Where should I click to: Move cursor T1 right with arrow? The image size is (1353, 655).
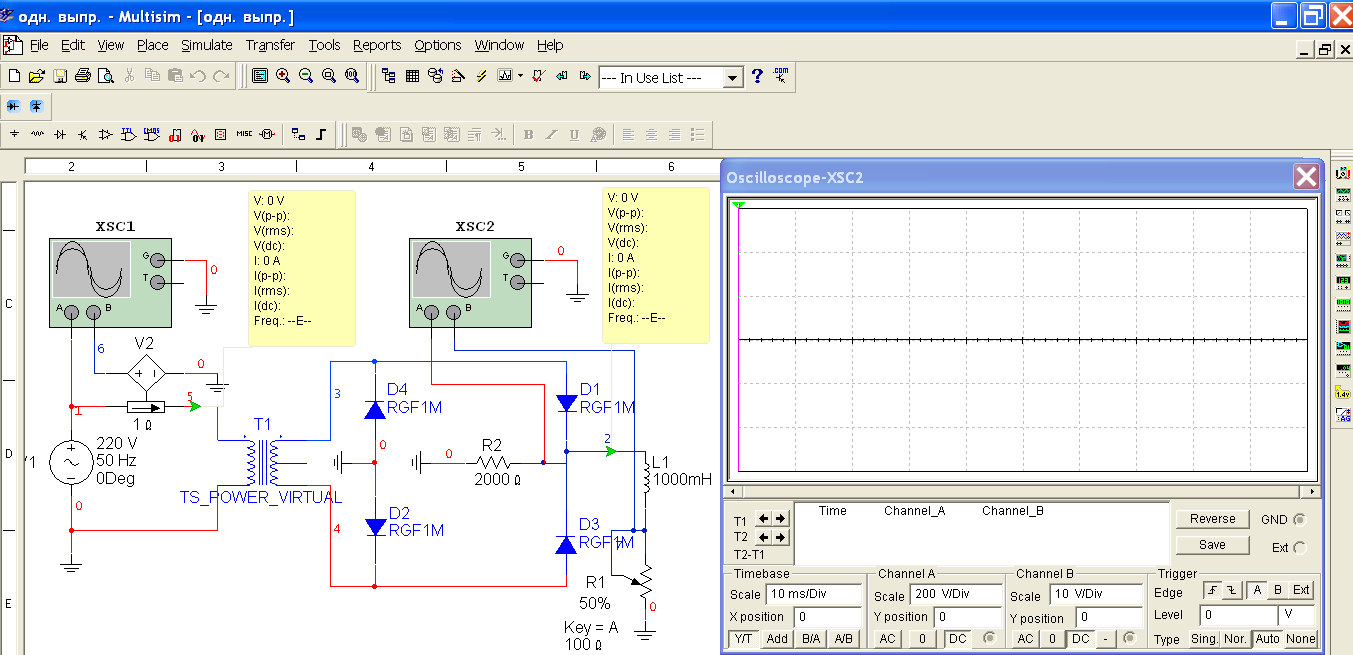(x=781, y=518)
